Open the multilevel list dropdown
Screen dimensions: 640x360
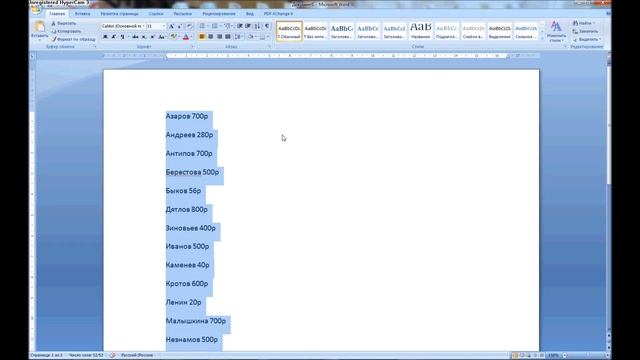233,26
